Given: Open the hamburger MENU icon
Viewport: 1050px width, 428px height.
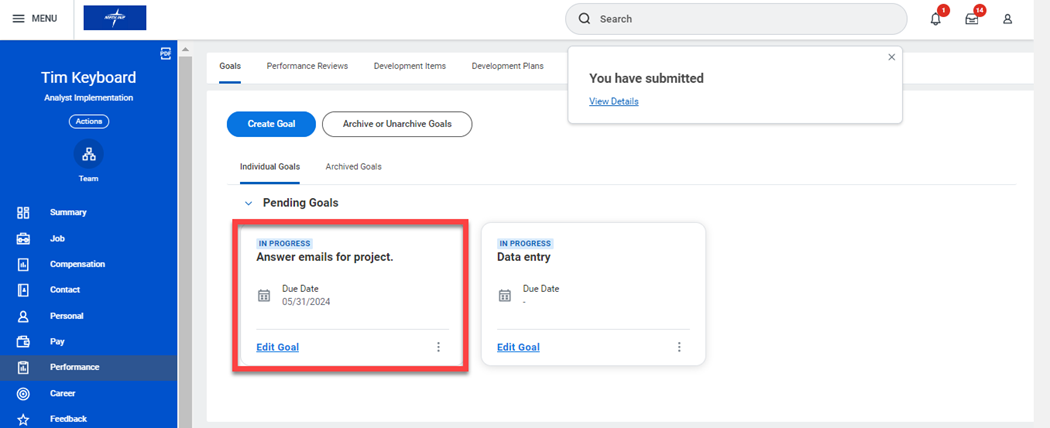Looking at the screenshot, I should tap(18, 19).
